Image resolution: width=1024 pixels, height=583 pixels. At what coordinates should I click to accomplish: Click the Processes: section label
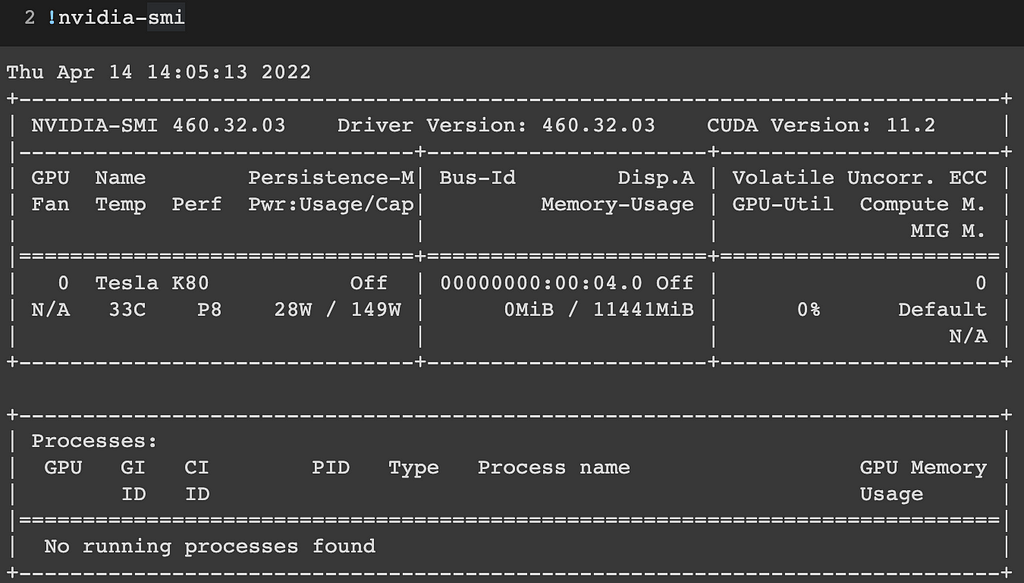(94, 441)
